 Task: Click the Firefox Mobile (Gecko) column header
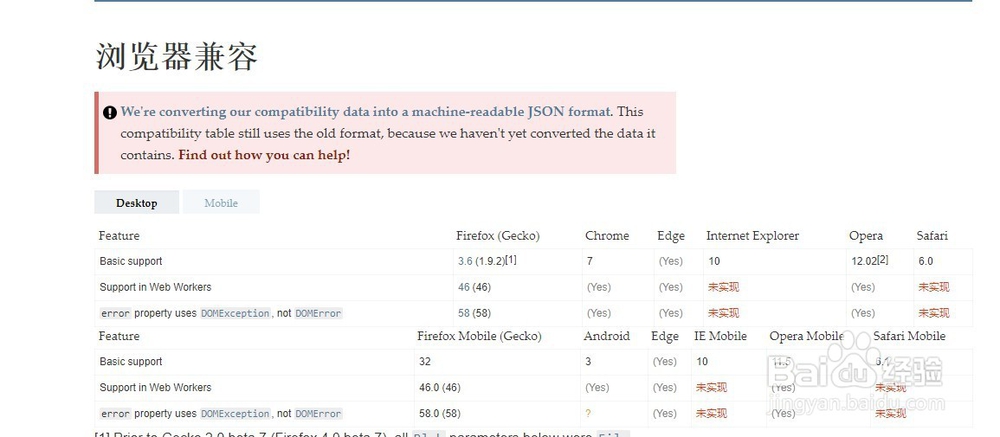(x=481, y=336)
